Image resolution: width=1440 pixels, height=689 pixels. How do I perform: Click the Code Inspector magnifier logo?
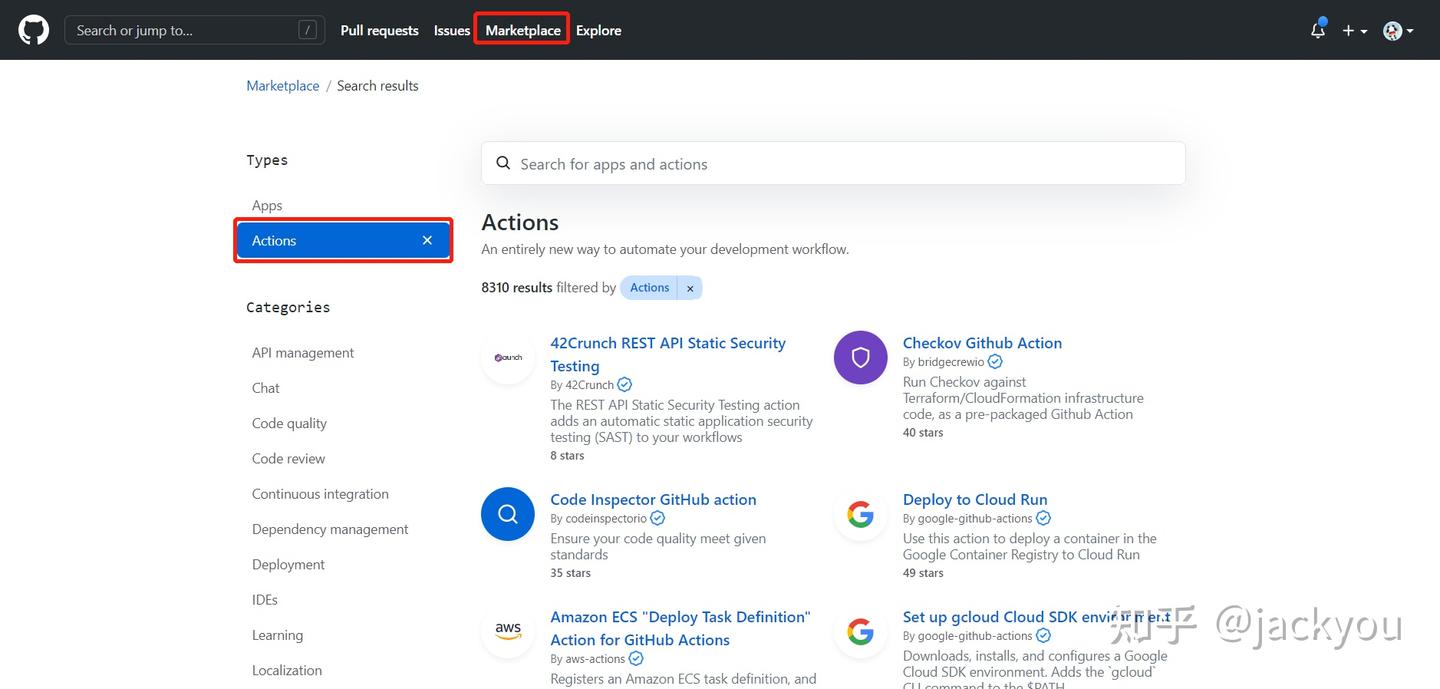point(507,514)
